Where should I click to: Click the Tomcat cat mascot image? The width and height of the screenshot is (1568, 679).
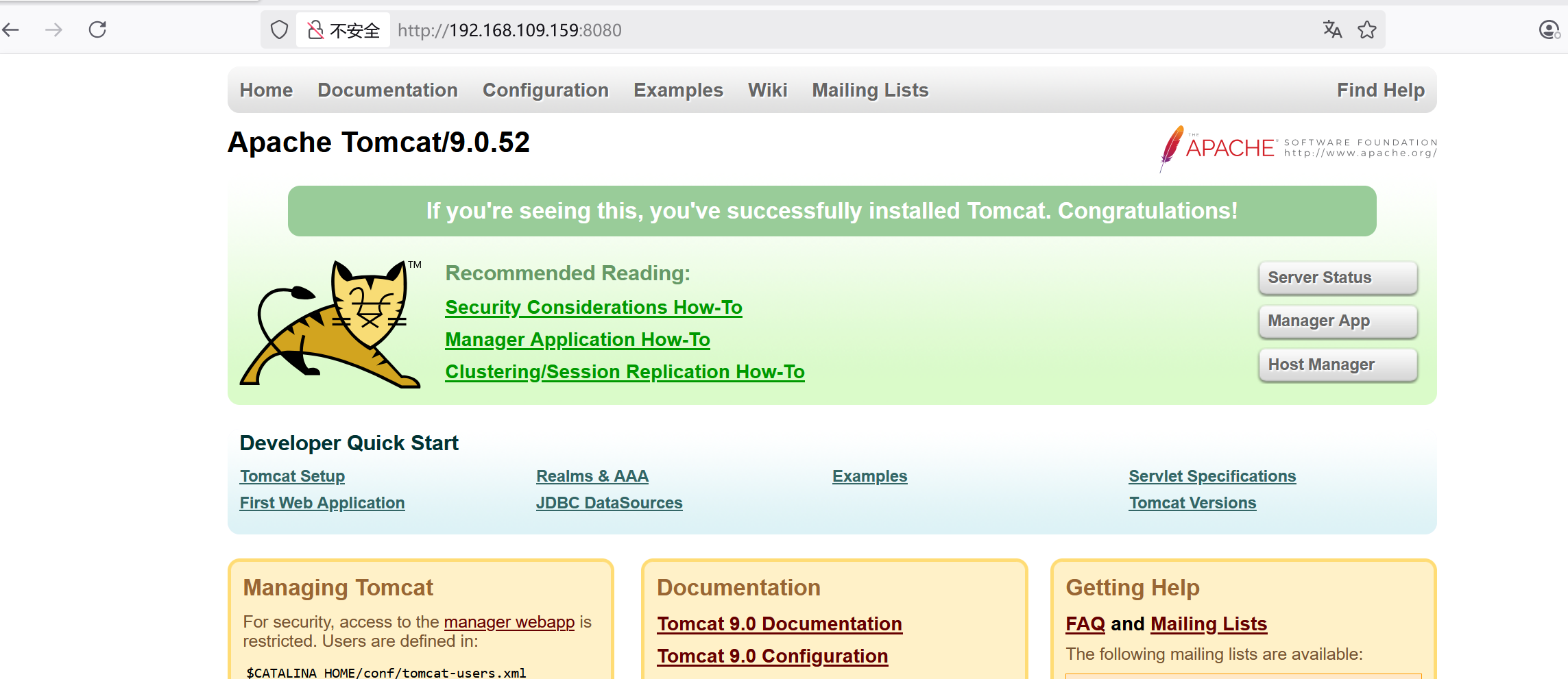pos(331,324)
